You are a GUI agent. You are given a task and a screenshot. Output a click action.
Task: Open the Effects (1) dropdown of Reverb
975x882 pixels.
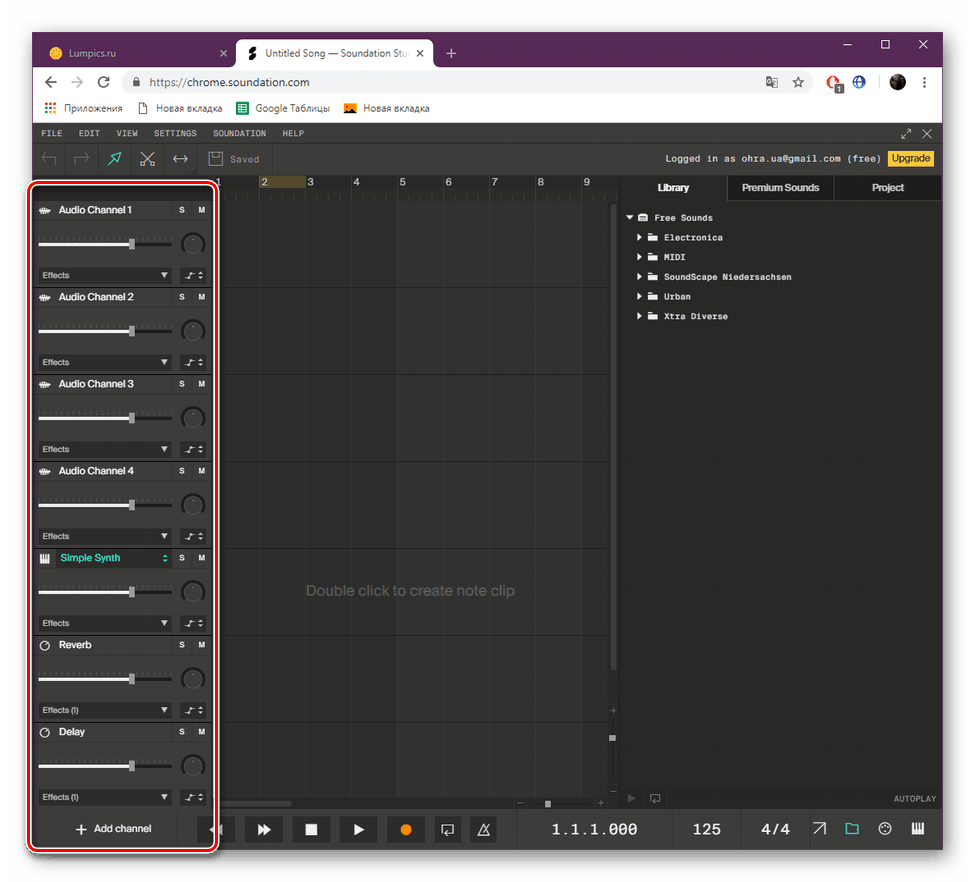(105, 710)
